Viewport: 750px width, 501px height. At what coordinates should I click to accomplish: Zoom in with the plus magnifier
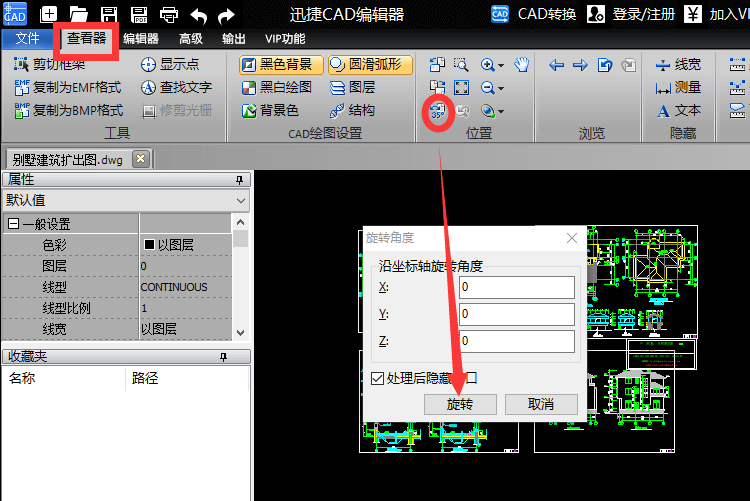488,64
